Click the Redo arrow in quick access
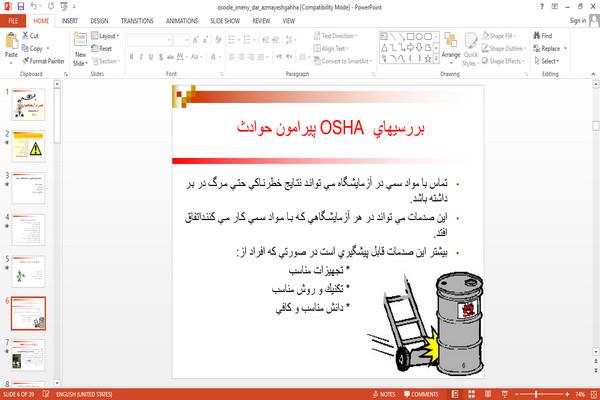Image resolution: width=600 pixels, height=400 pixels. pos(51,7)
